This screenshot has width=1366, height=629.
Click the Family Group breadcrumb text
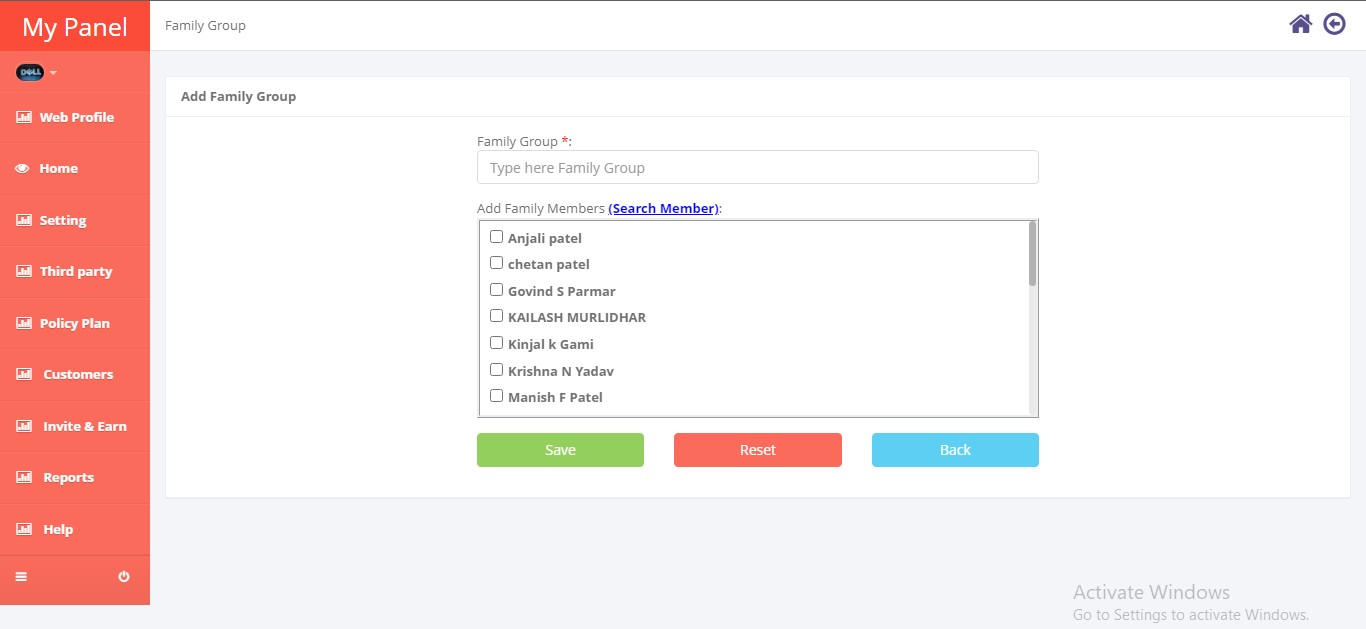[205, 25]
